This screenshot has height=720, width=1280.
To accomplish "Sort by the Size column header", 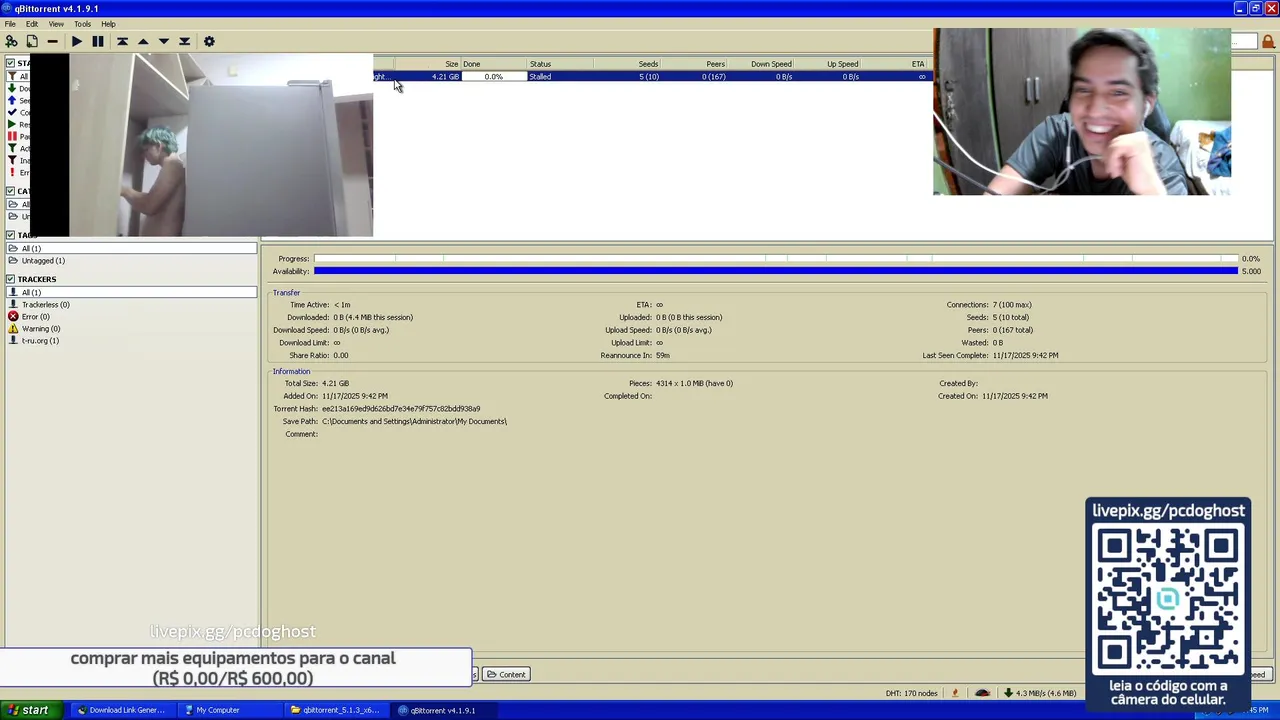I will coord(428,64).
